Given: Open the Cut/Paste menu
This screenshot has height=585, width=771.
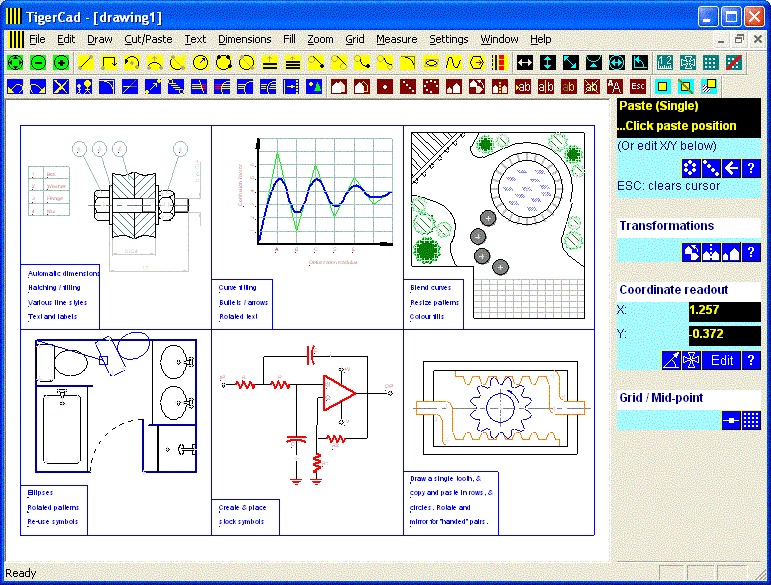Looking at the screenshot, I should tap(148, 39).
